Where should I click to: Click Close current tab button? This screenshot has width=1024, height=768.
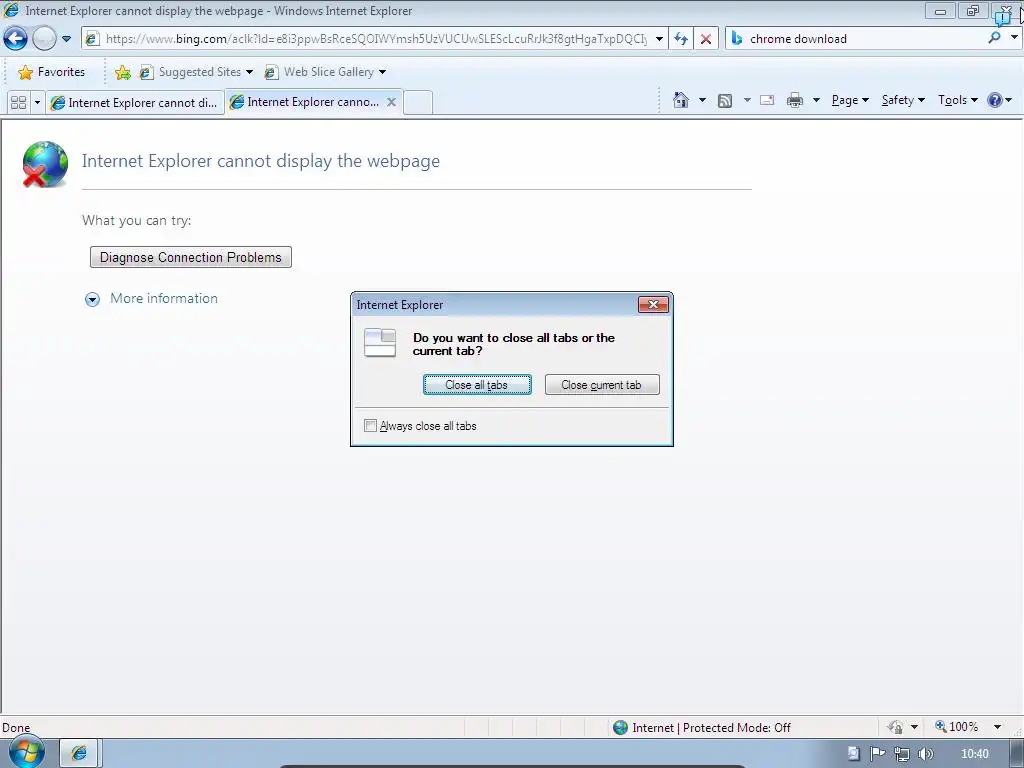click(601, 385)
